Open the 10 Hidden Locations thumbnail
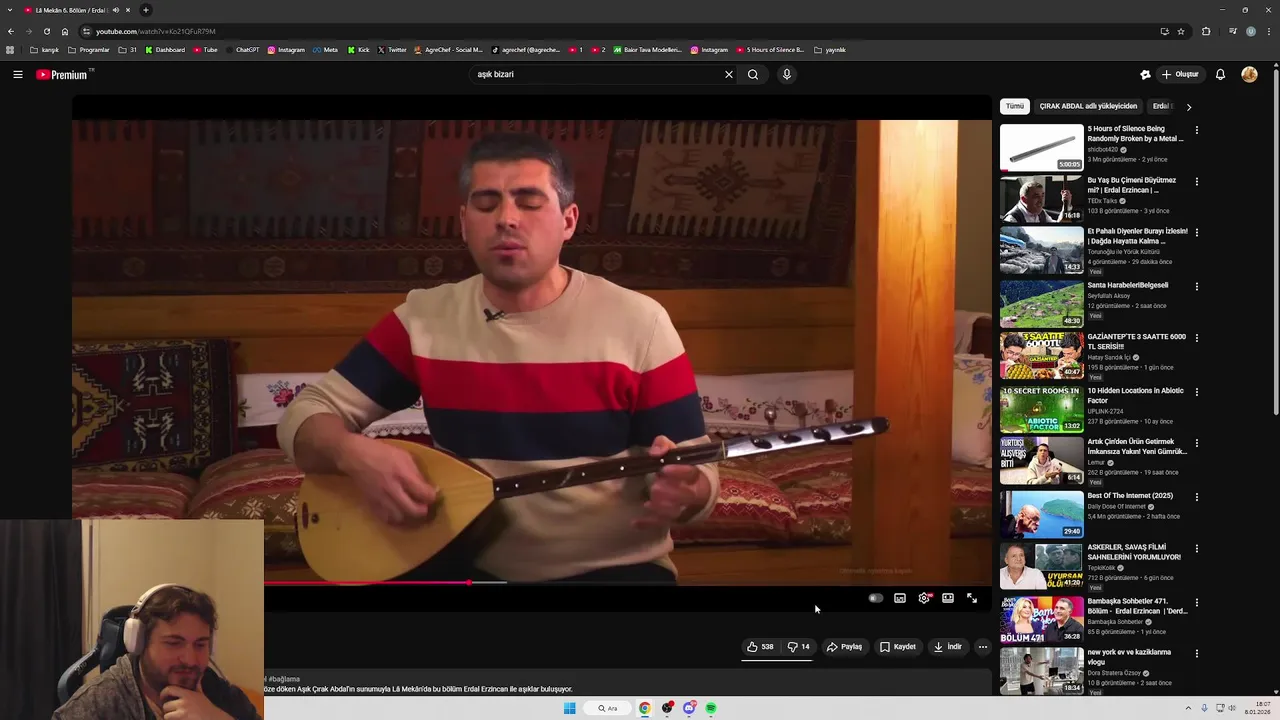 (1041, 409)
